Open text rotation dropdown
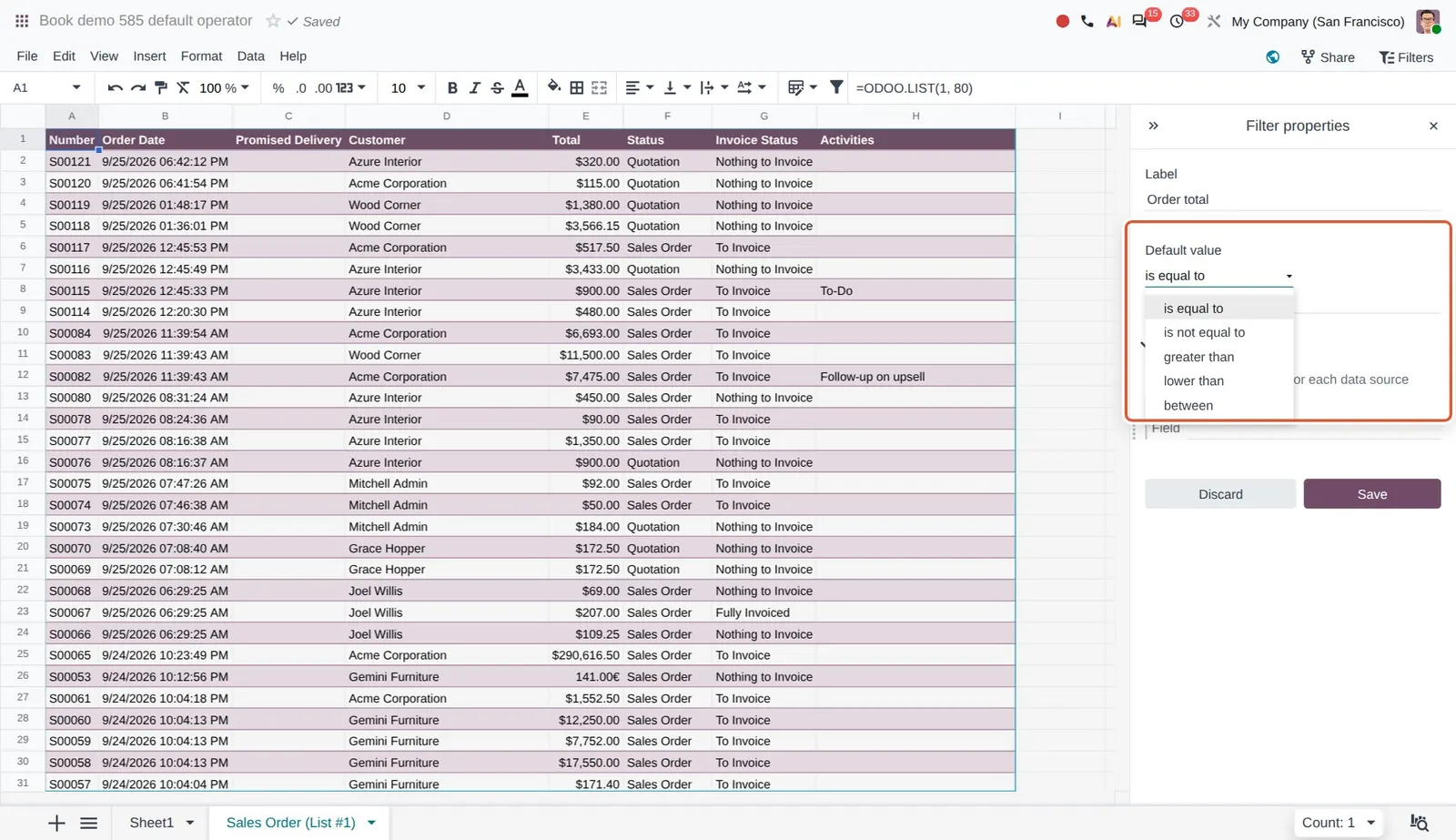 [752, 88]
